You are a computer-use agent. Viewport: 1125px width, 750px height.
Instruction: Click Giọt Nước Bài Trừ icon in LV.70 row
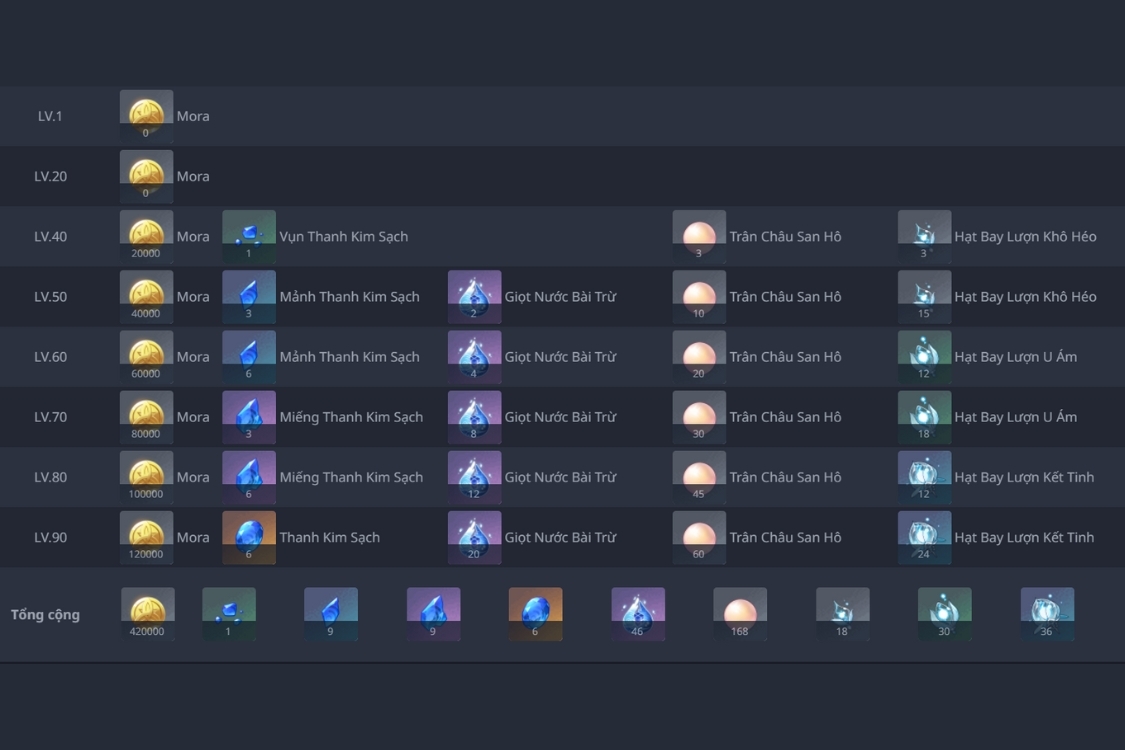pos(474,417)
